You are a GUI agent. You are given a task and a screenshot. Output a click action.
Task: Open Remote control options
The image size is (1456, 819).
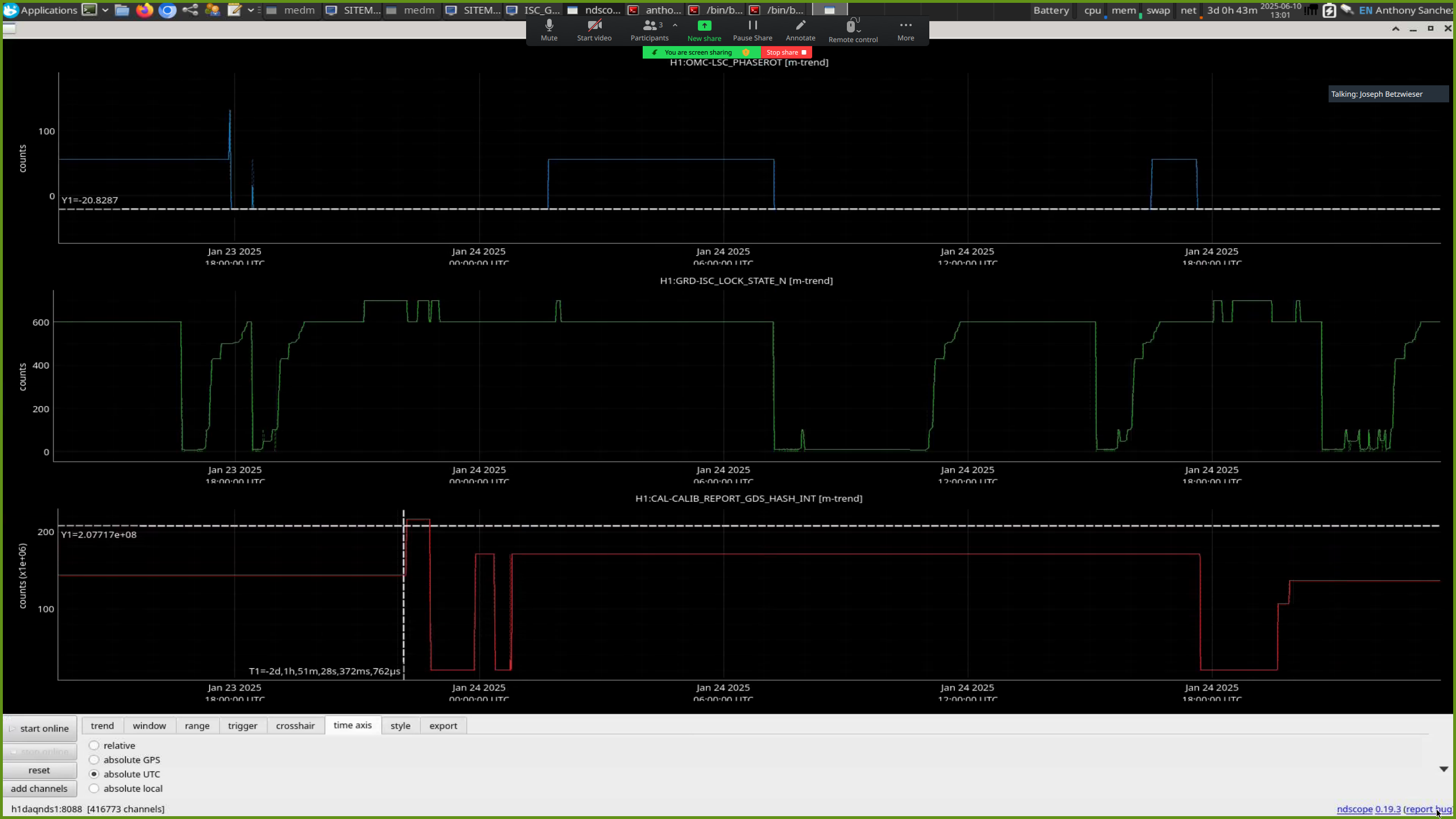click(x=853, y=30)
